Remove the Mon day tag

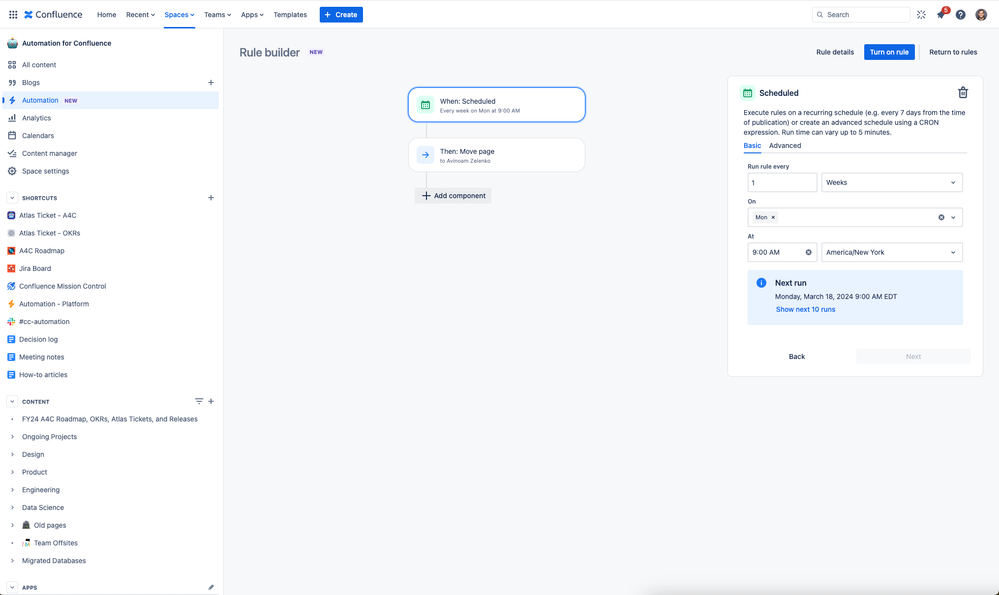(x=773, y=217)
